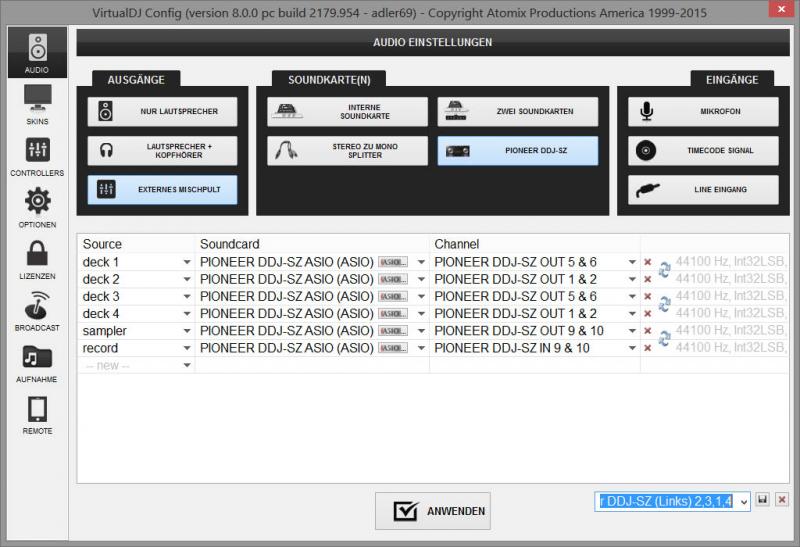The image size is (800, 547).
Task: Expand the record source dropdown
Action: (x=187, y=348)
